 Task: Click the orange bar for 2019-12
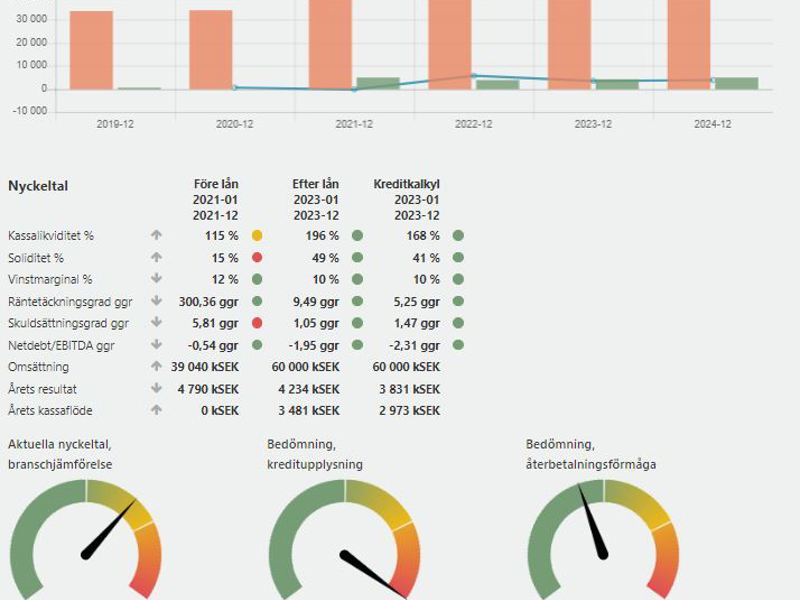[x=91, y=50]
